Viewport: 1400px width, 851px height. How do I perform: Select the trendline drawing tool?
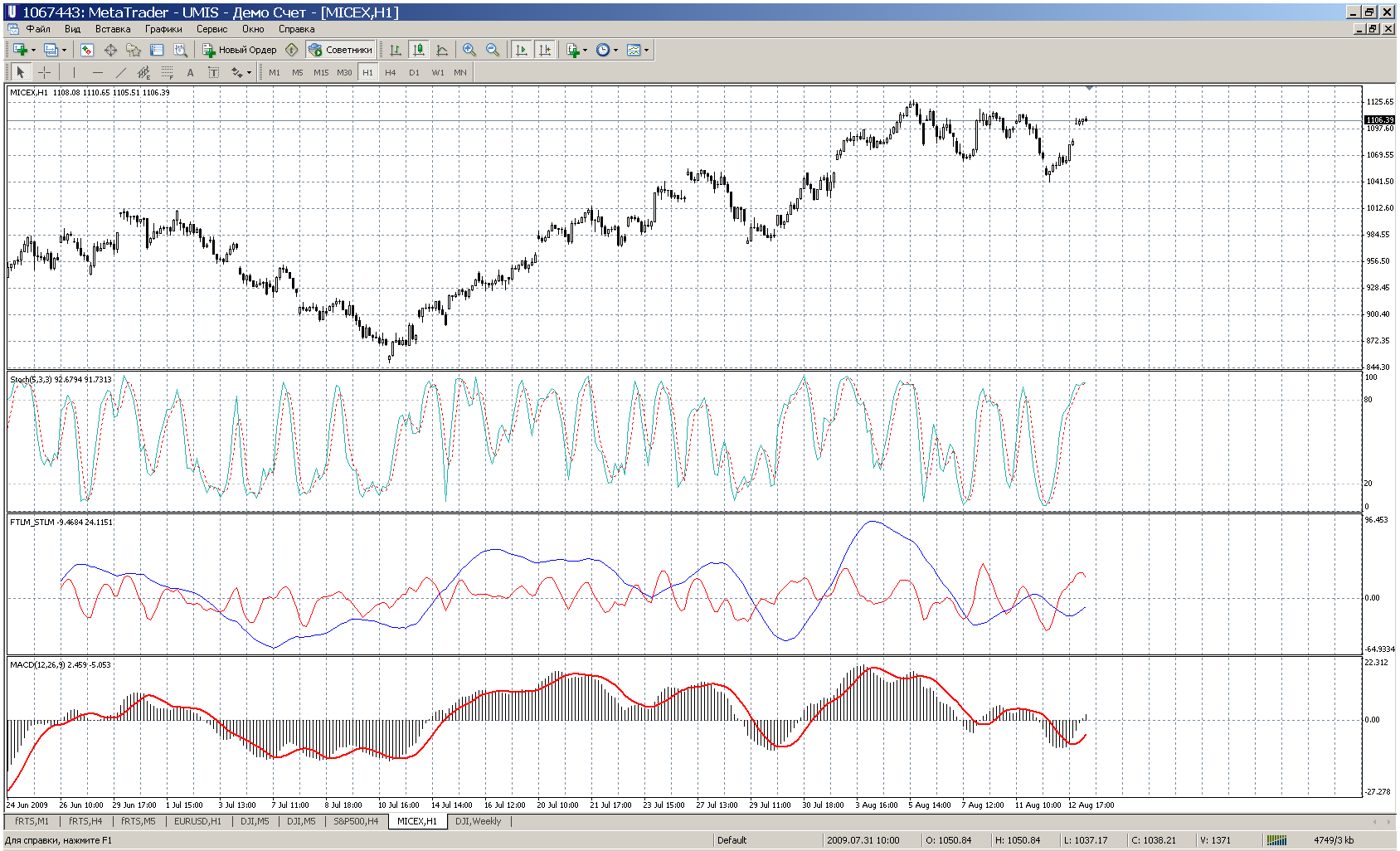coord(120,72)
